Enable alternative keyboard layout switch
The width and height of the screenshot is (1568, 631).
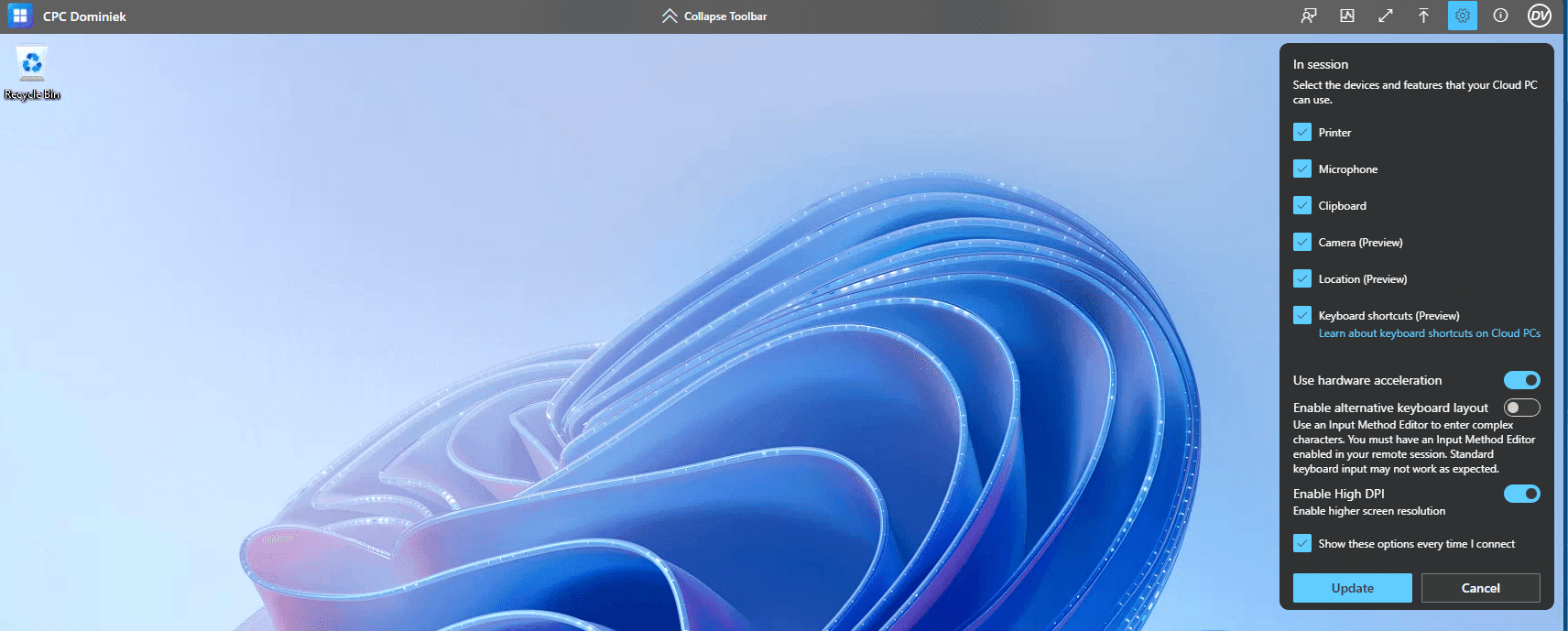pos(1521,408)
